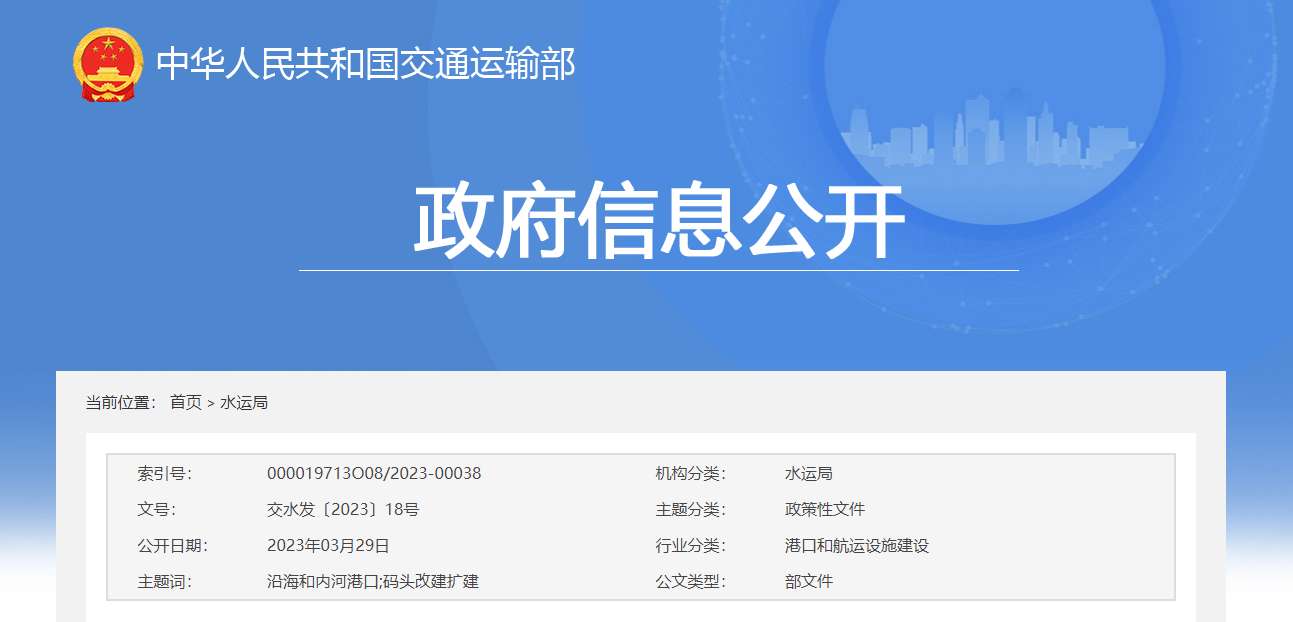
Task: Click the 政府信息公开 banner heading
Action: point(658,221)
